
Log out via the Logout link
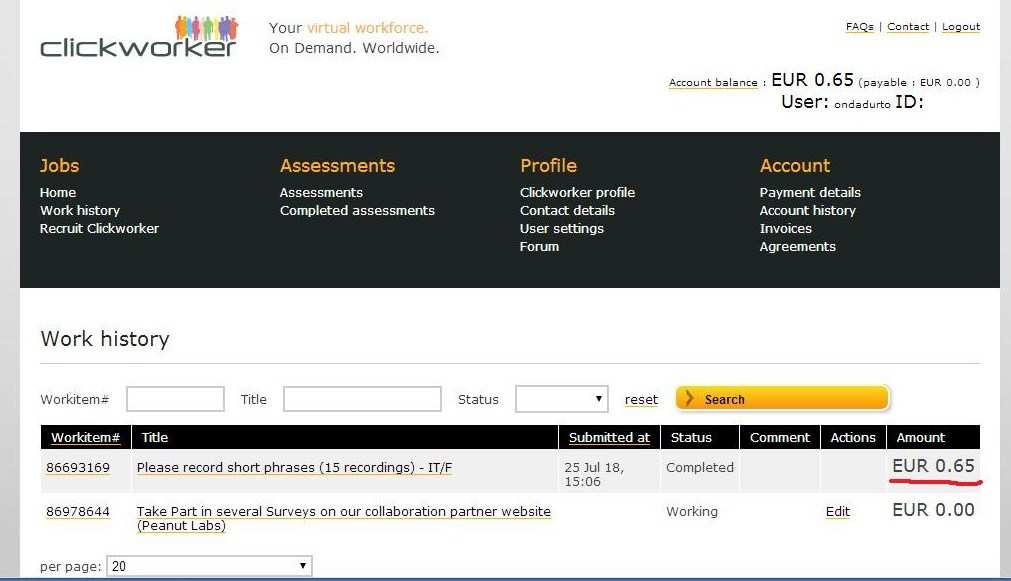click(x=961, y=26)
